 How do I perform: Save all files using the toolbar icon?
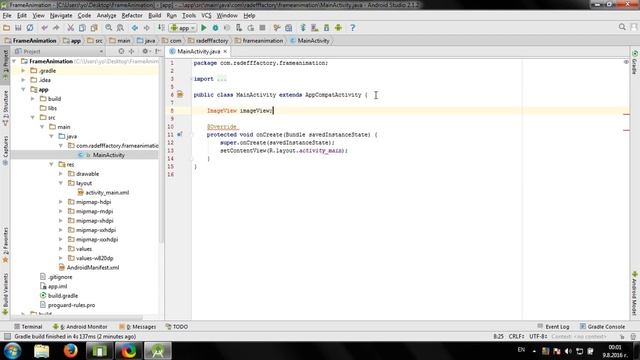click(x=18, y=28)
